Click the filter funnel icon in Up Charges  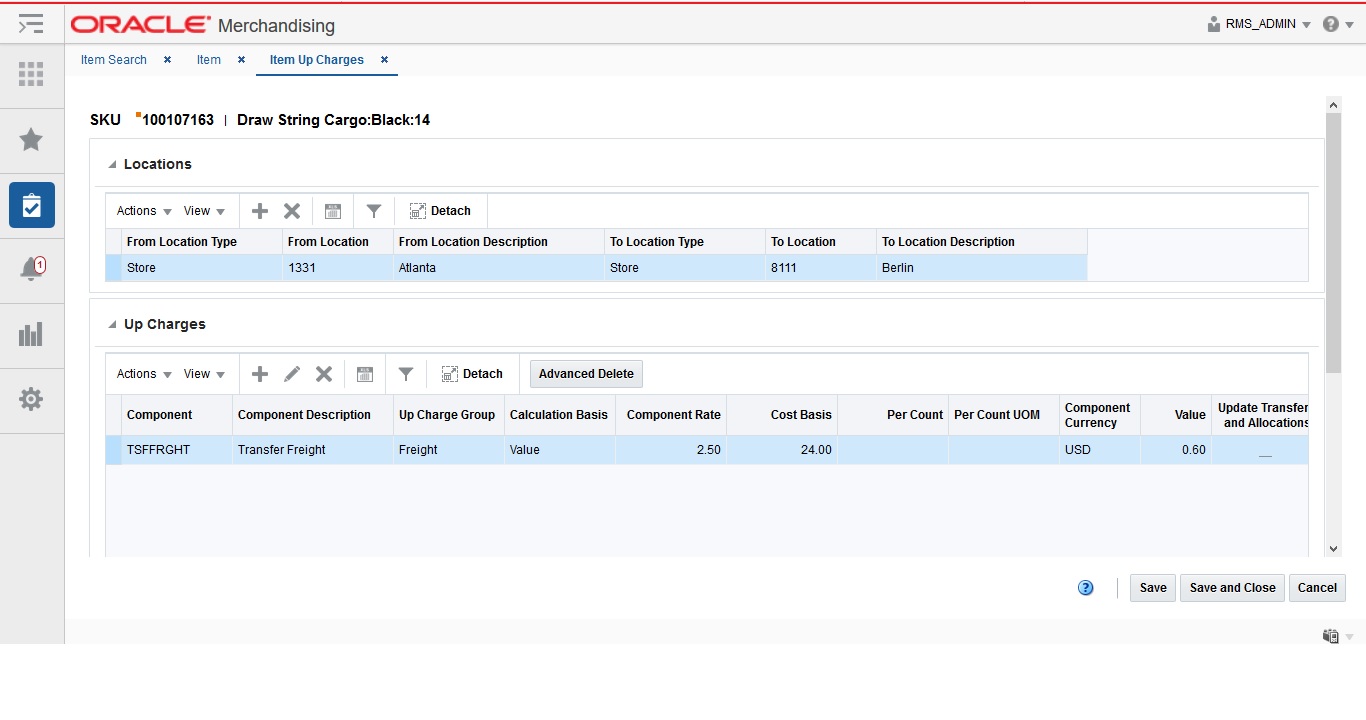coord(405,374)
